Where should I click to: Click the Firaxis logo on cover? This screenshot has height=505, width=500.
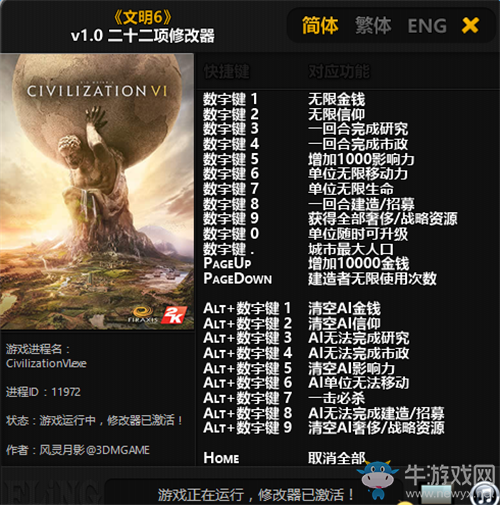click(x=143, y=315)
